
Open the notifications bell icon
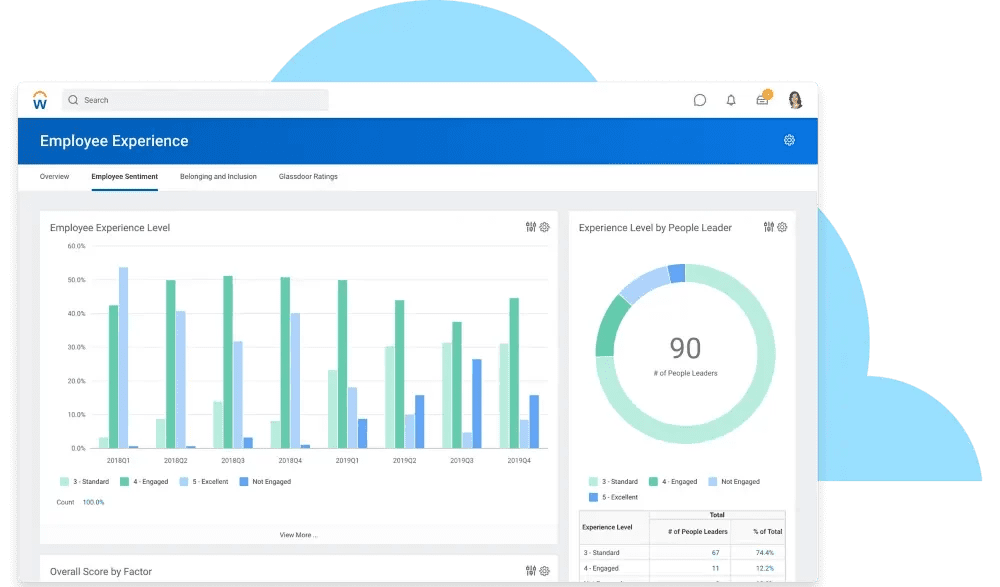coord(731,100)
